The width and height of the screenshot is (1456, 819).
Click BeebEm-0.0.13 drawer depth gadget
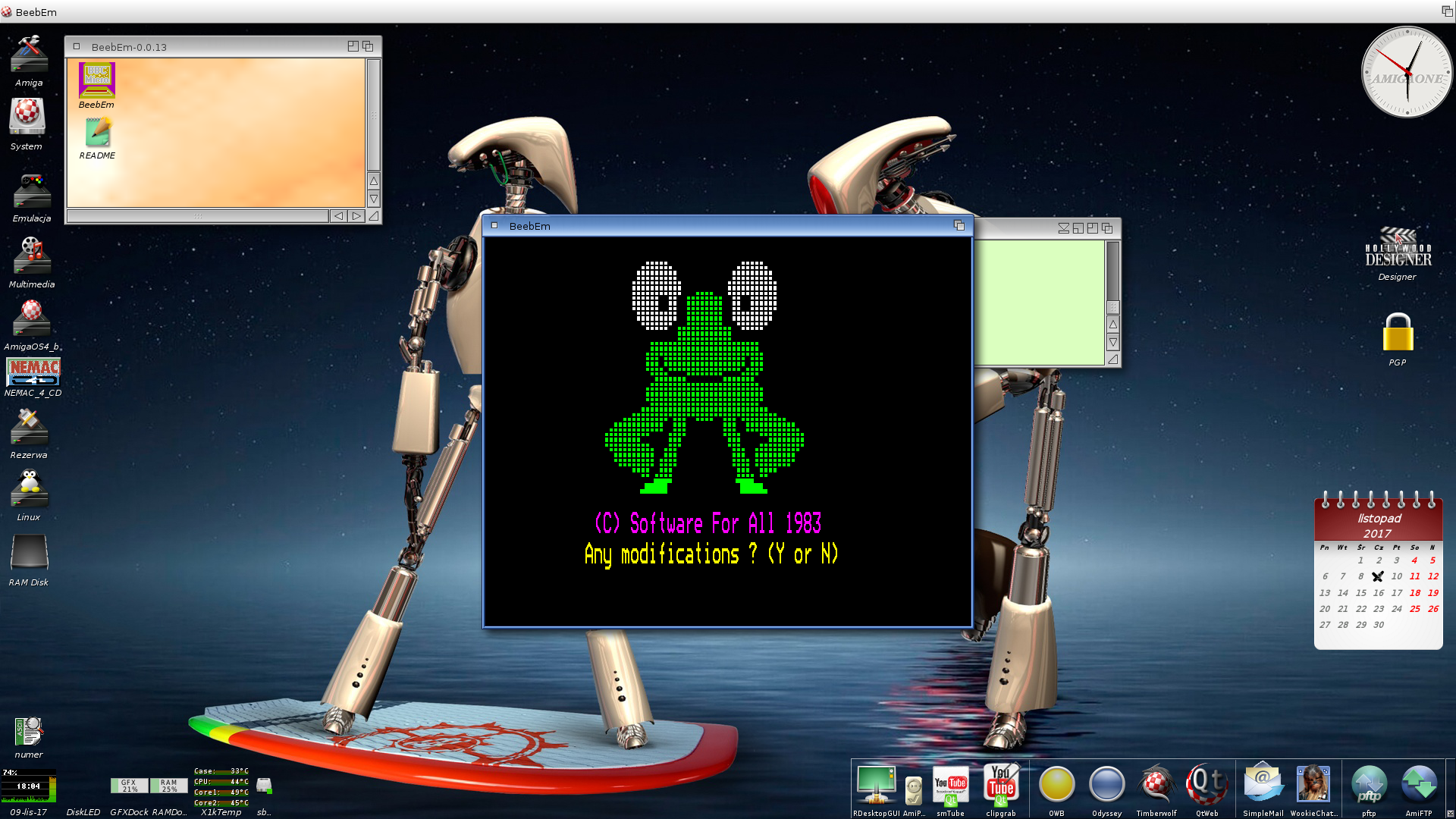pyautogui.click(x=368, y=46)
